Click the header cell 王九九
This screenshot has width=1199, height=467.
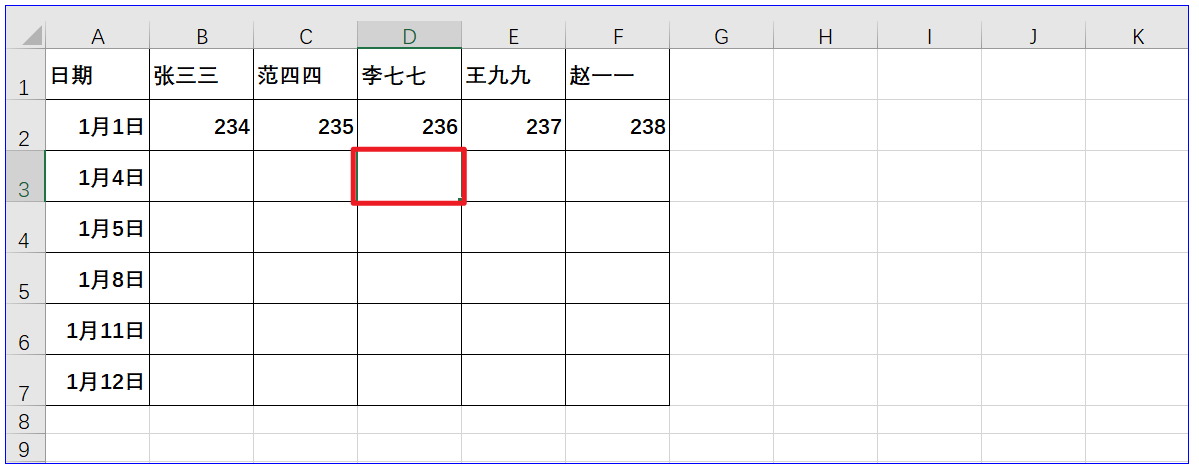pyautogui.click(x=513, y=74)
